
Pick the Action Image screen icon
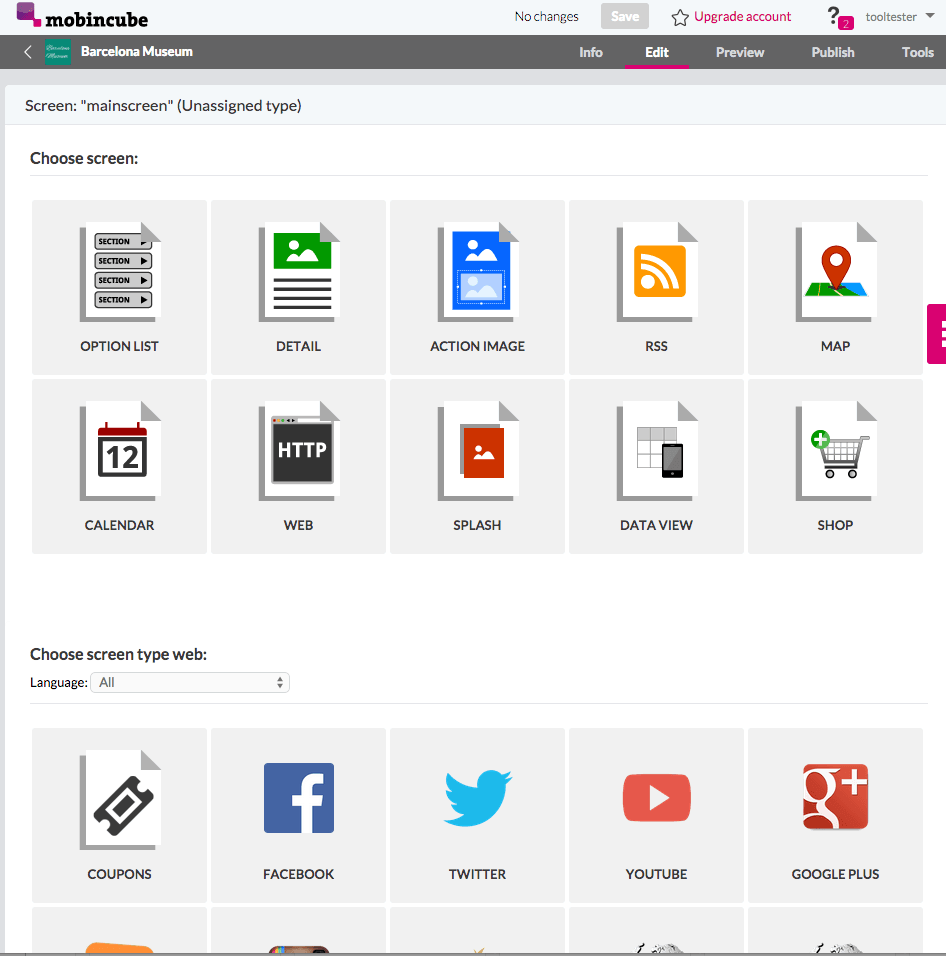click(x=478, y=272)
